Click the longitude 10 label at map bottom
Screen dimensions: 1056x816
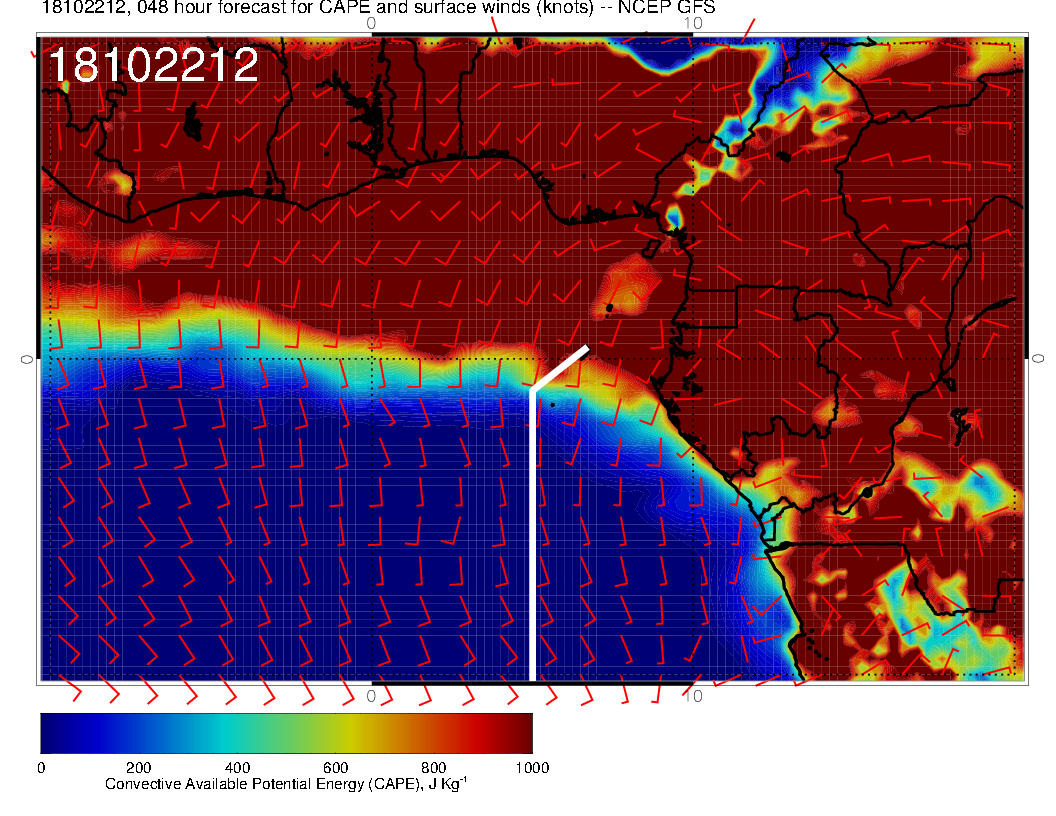click(x=694, y=695)
